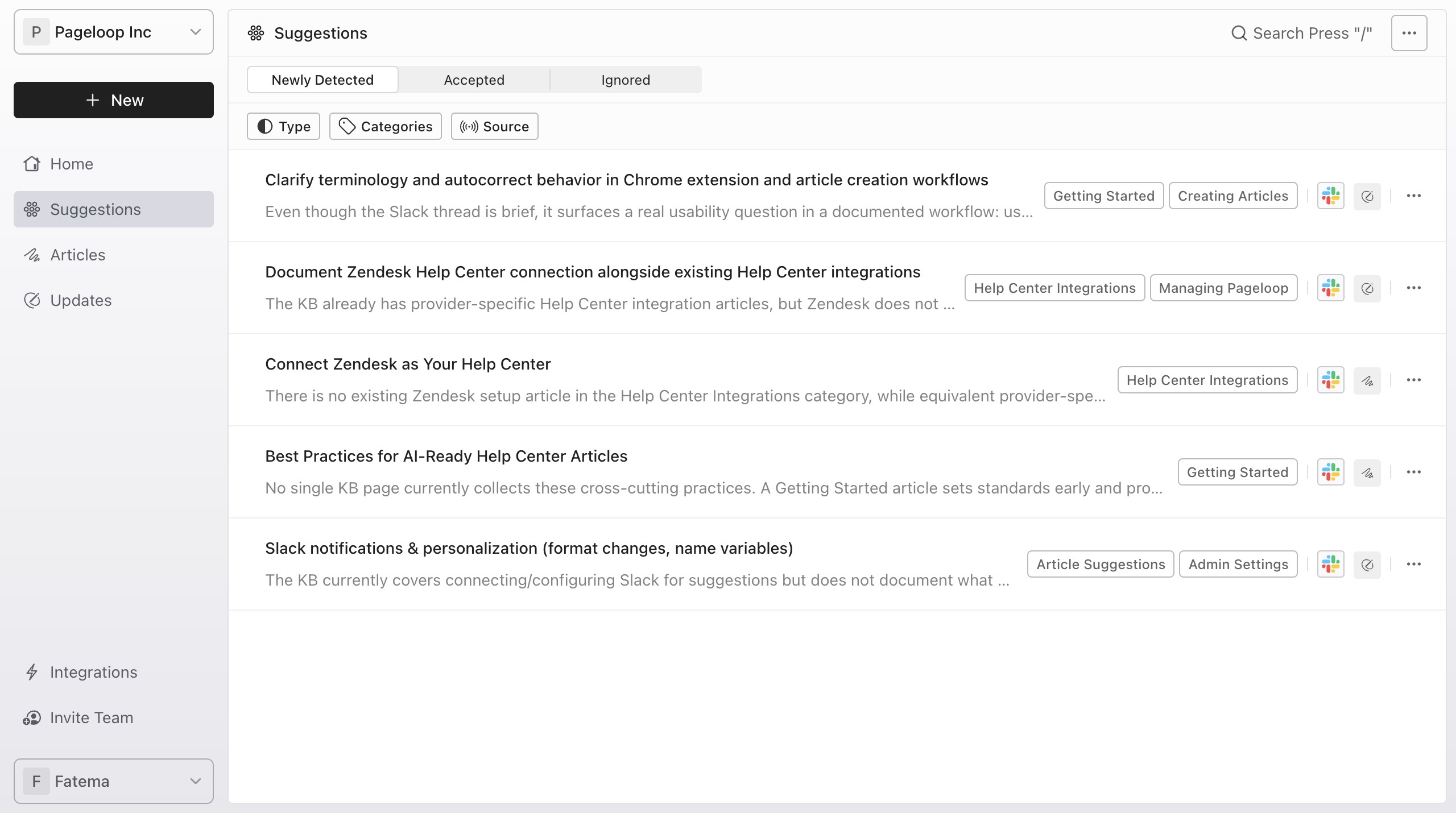
Task: Switch to Newly Detected tab
Action: 322,80
